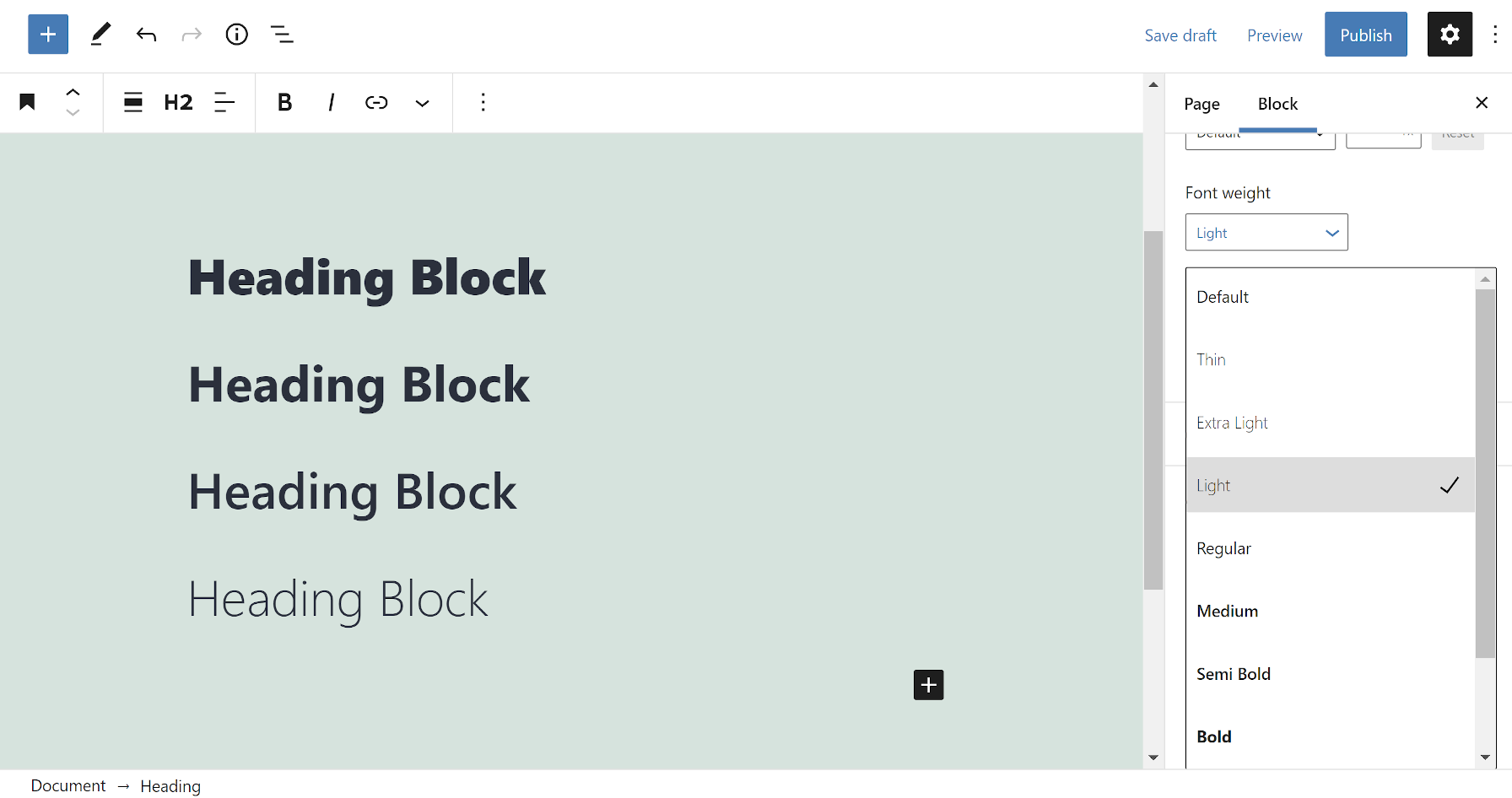
Task: Open the document details overview
Action: (236, 35)
